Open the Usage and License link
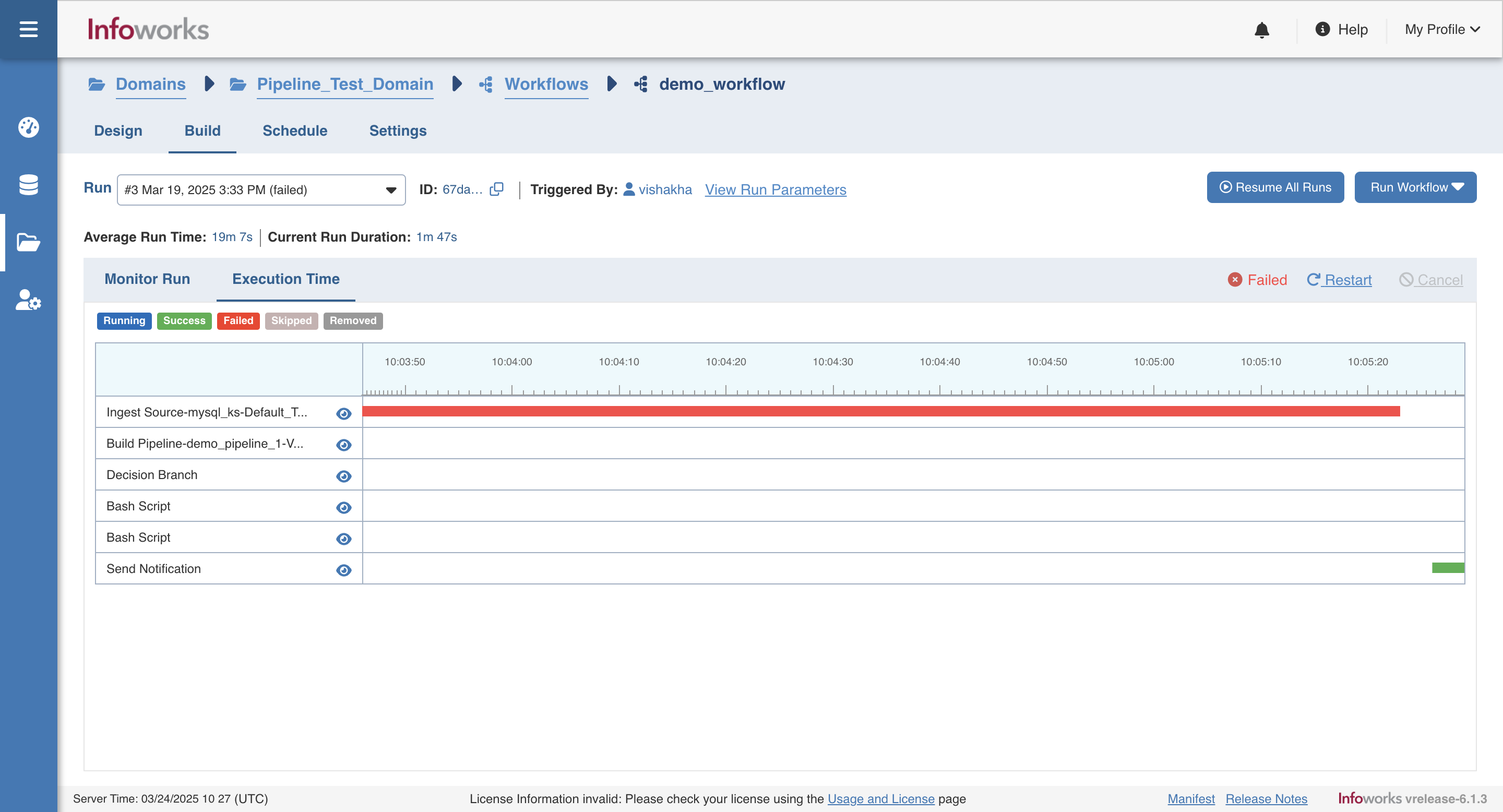 tap(881, 798)
